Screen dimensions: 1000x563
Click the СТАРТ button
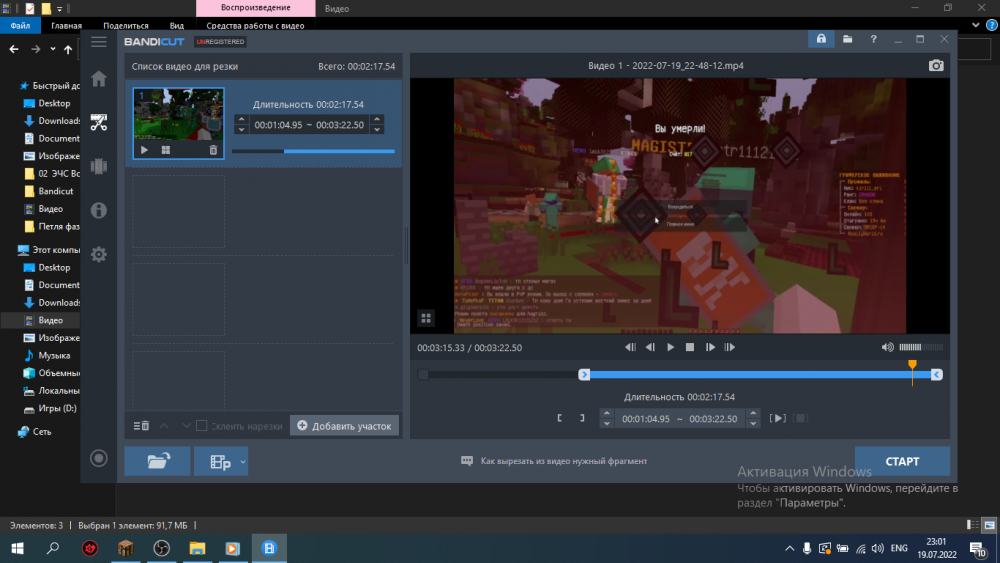[x=902, y=461]
